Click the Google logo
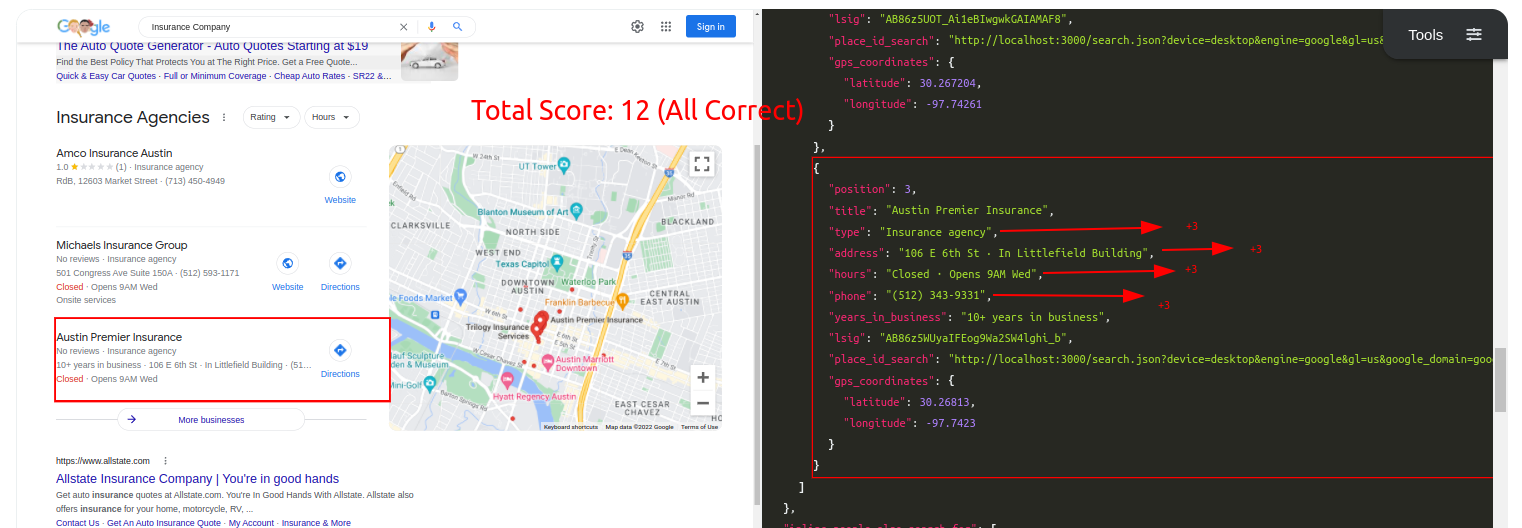 pos(83,27)
